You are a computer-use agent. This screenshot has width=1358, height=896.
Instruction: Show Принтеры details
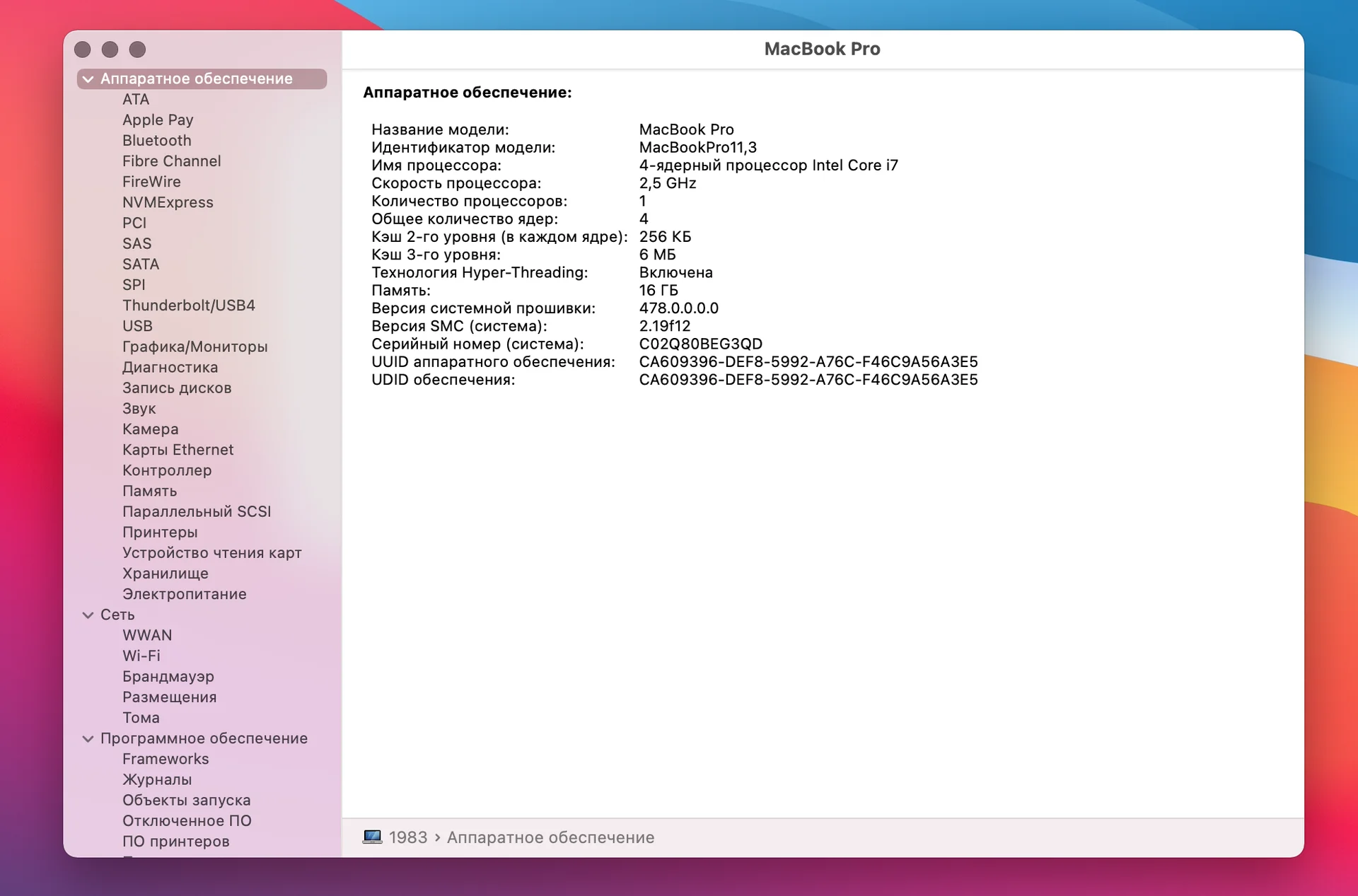(160, 532)
